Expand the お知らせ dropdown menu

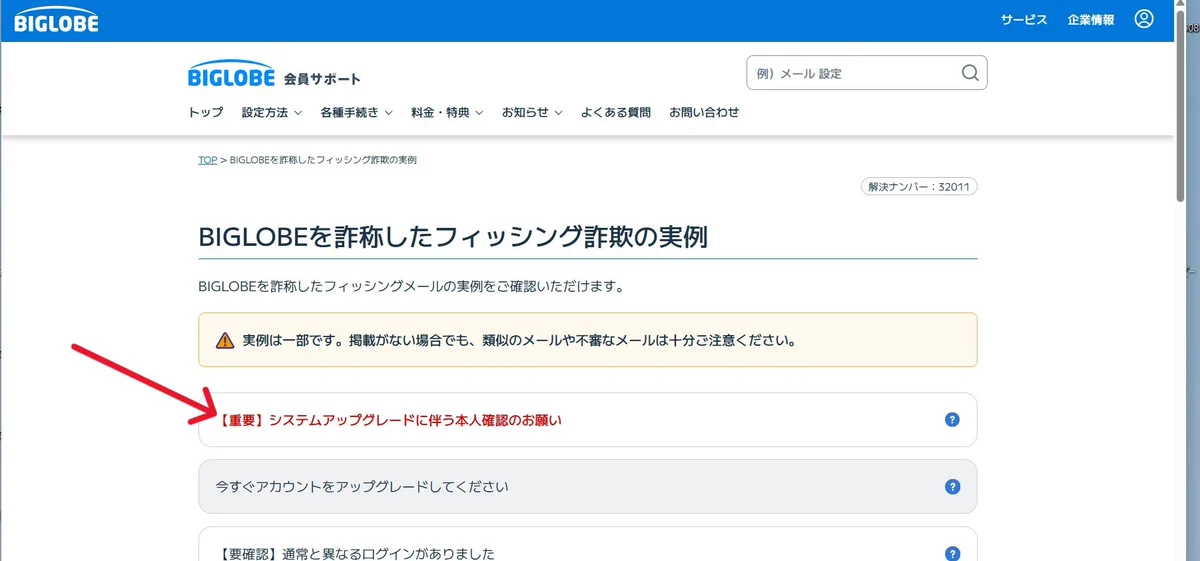click(x=532, y=113)
